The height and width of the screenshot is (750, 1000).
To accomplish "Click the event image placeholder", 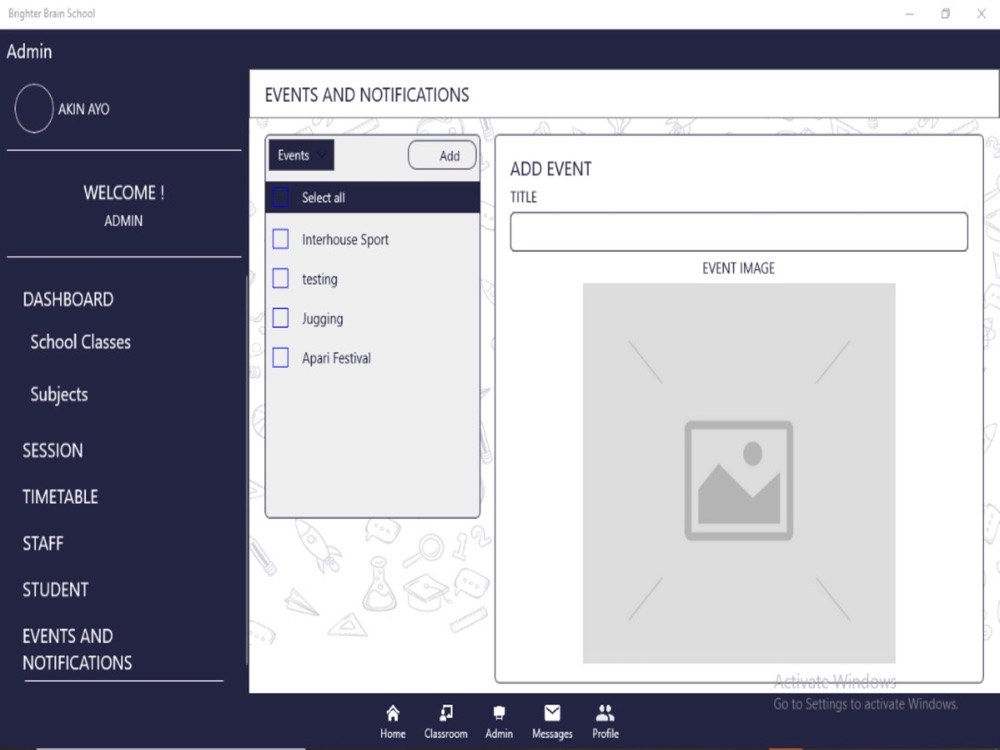I will pos(739,473).
